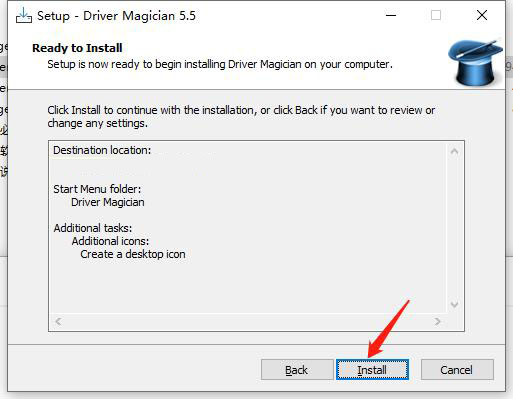The height and width of the screenshot is (399, 513).
Task: Select the "Start Menu folder:" line
Action: [97, 189]
